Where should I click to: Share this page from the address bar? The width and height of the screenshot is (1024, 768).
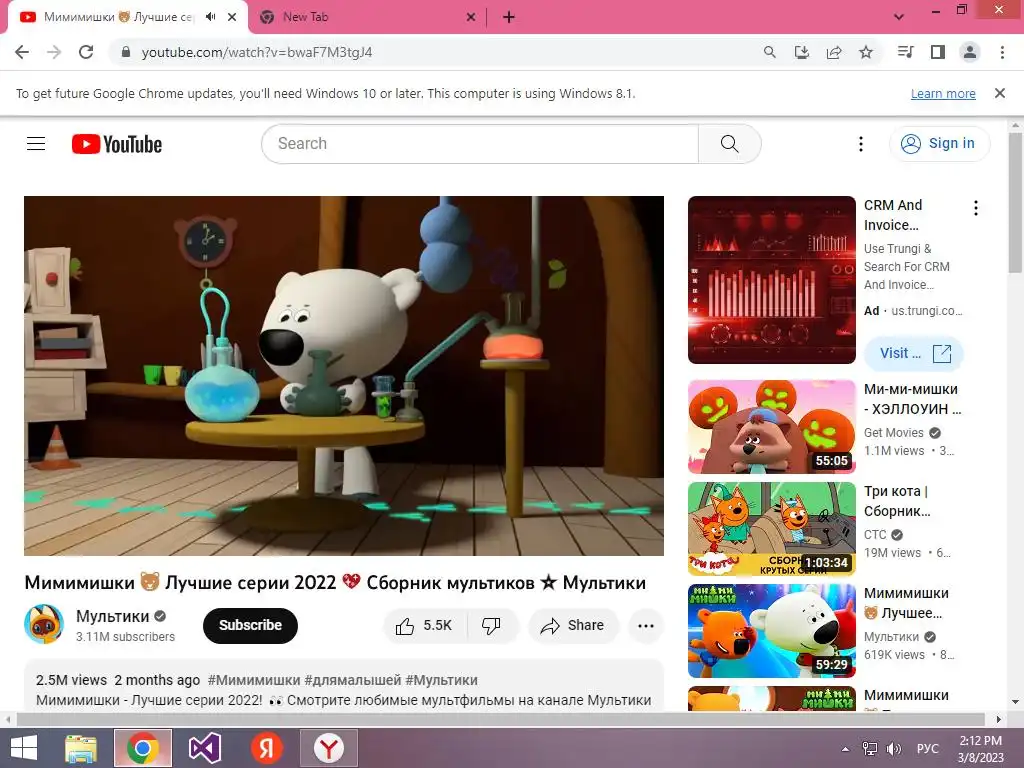[x=834, y=52]
